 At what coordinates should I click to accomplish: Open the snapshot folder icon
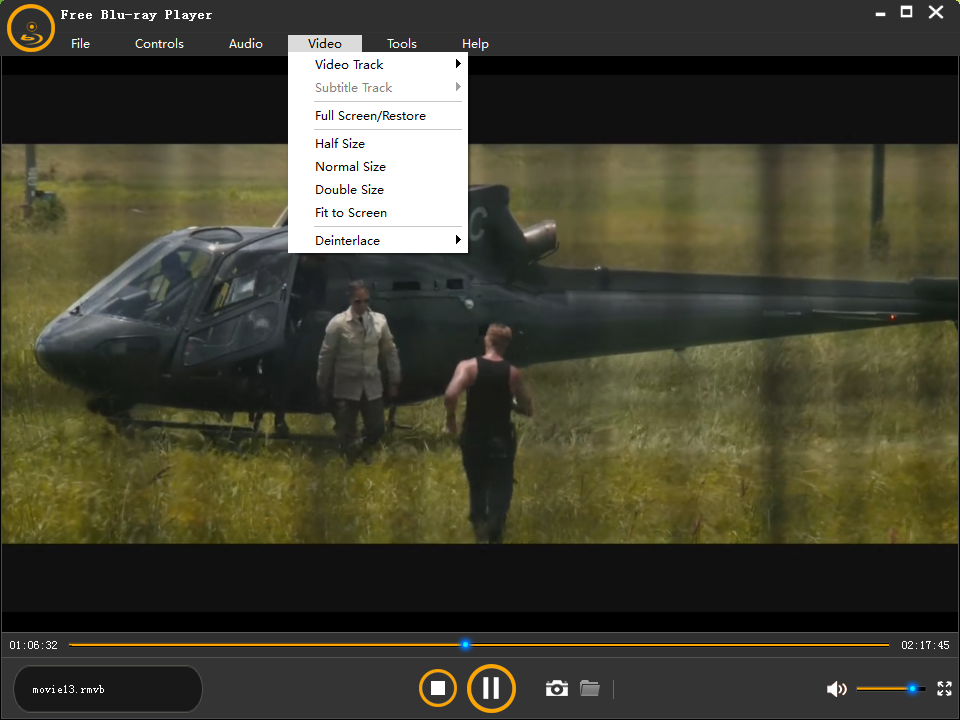point(590,688)
